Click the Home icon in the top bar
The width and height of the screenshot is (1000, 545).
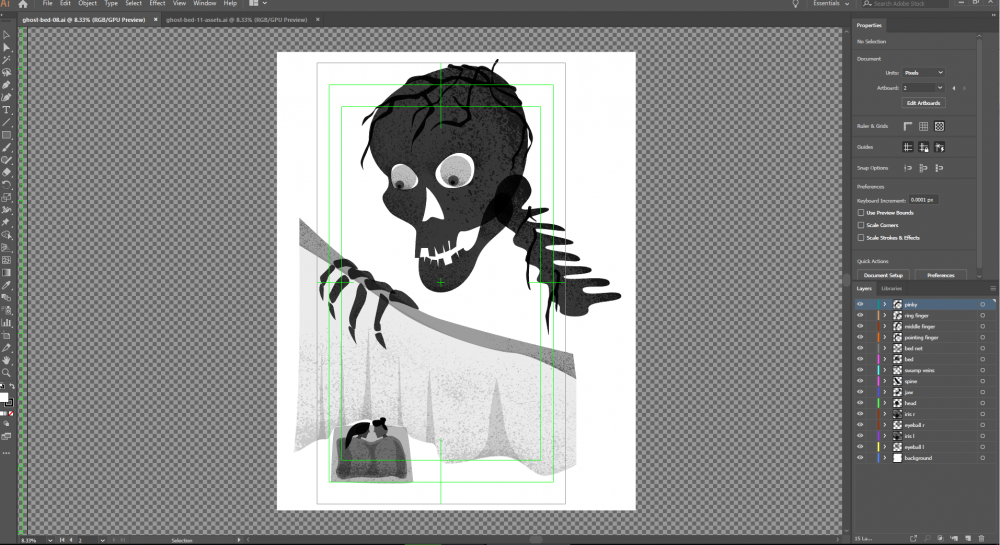[22, 4]
